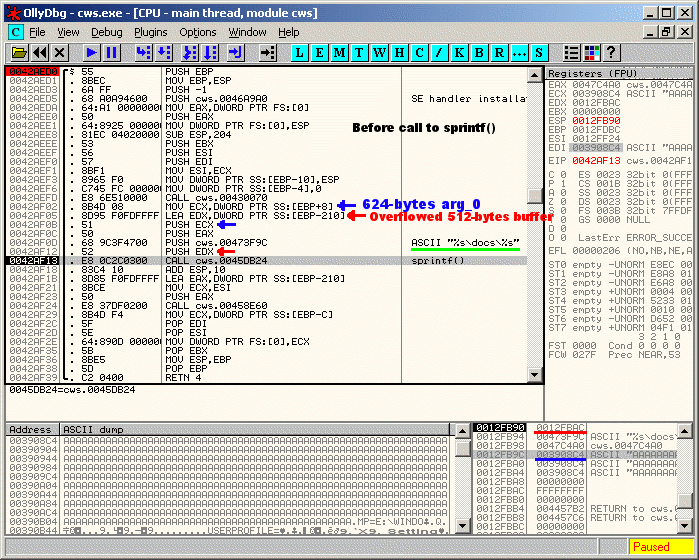This screenshot has width=699, height=560.
Task: Click the CPU window C icon in menu bar
Action: click(x=16, y=32)
